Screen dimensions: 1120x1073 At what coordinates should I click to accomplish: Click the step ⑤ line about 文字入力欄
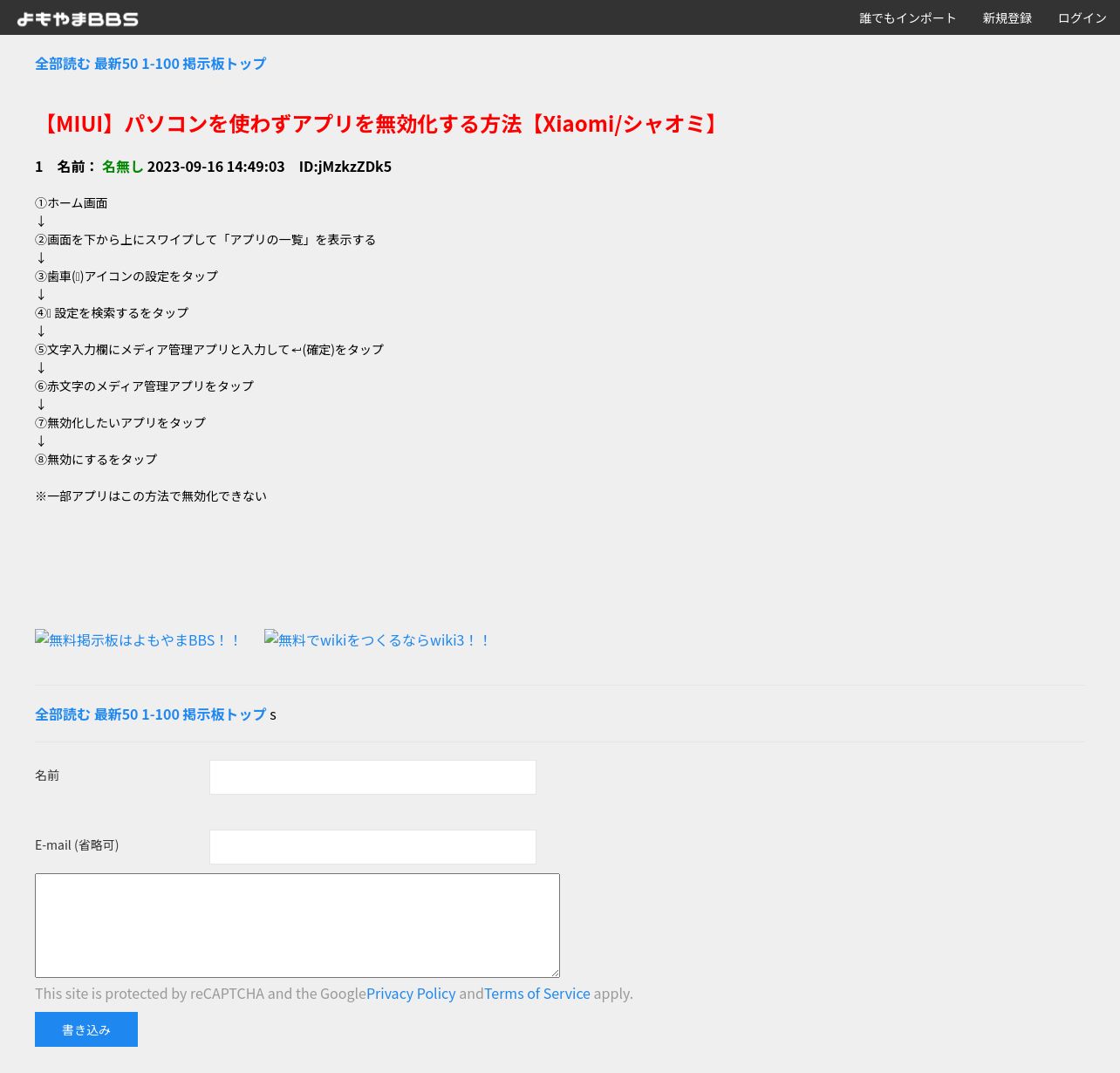tap(209, 350)
